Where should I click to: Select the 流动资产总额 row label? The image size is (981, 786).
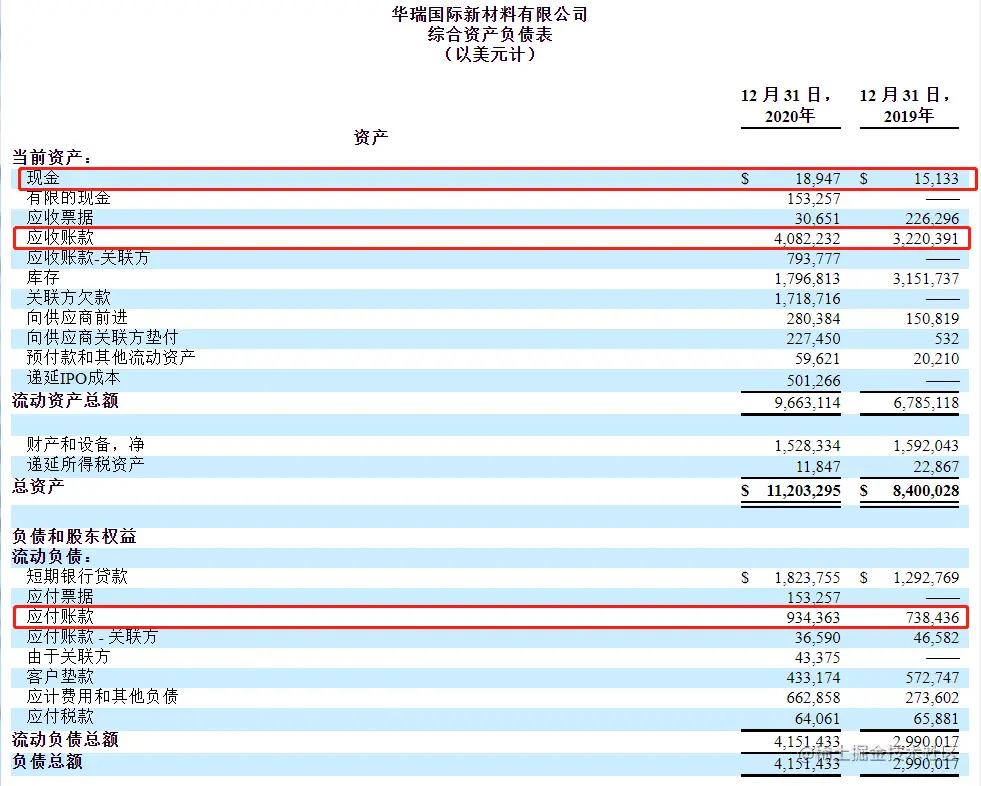click(x=65, y=401)
